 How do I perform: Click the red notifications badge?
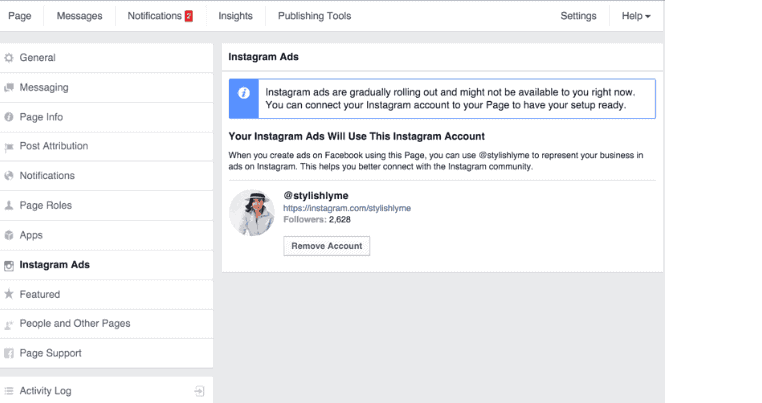point(189,16)
